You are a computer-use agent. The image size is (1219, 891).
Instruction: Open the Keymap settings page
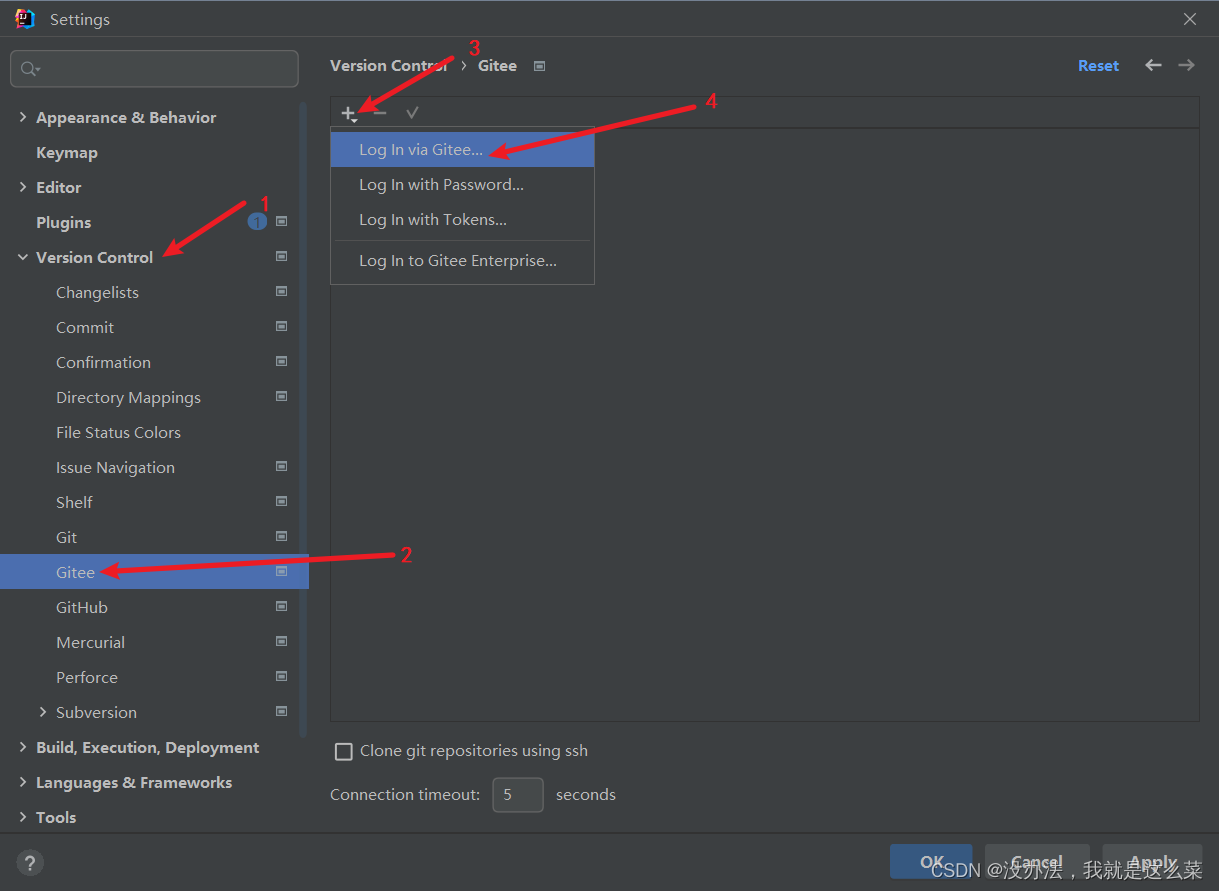point(67,152)
